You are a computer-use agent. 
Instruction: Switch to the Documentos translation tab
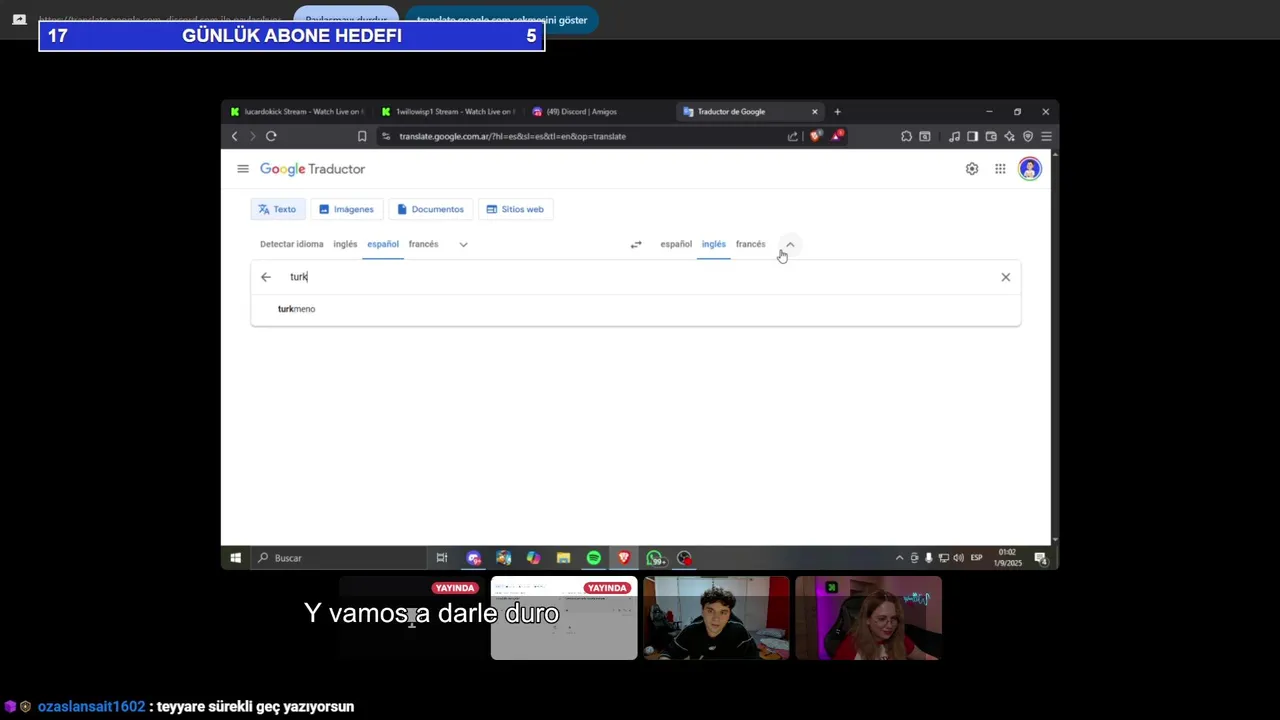[x=430, y=209]
